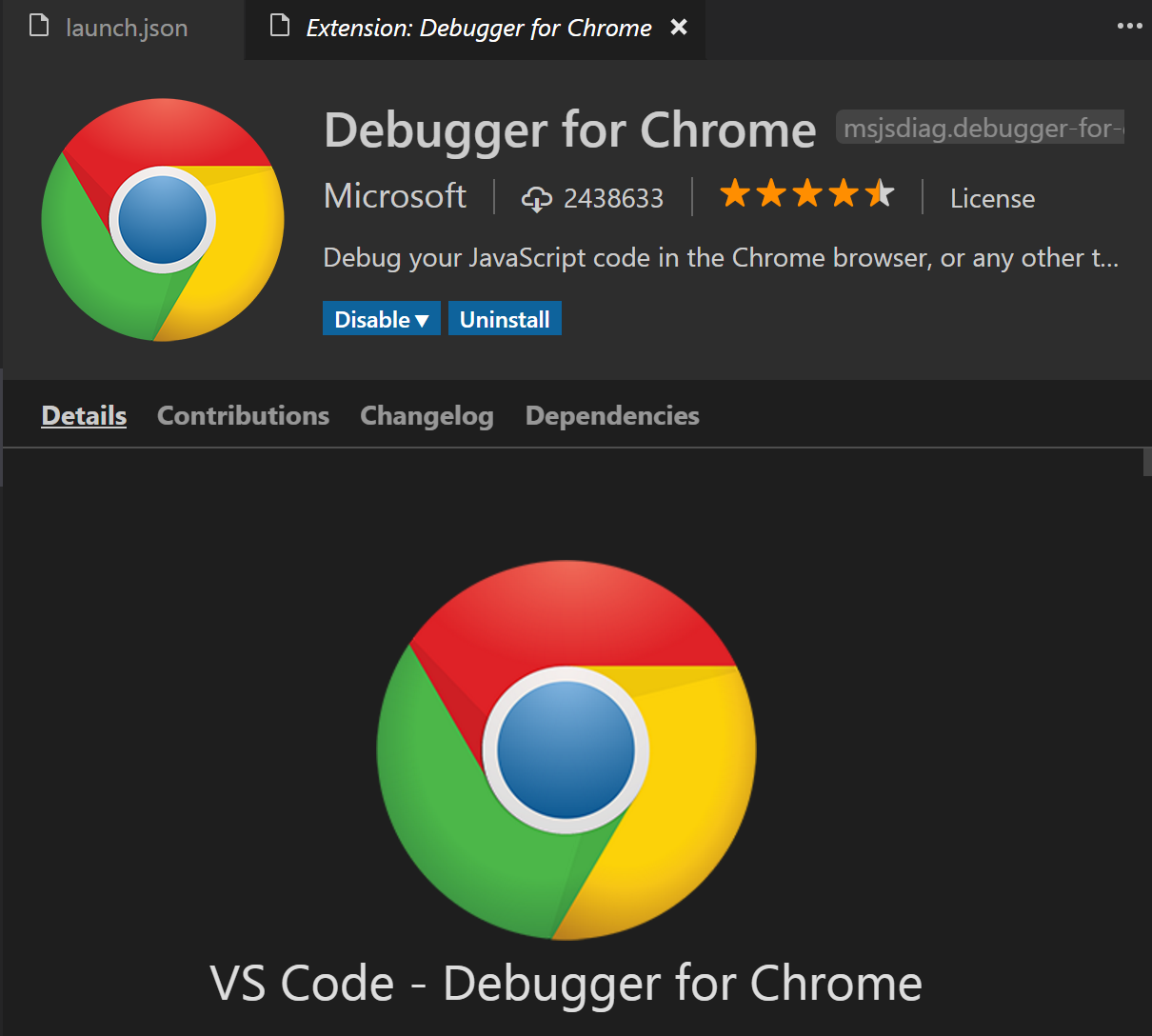Screen dimensions: 1152x1036
Task: Click the five-star rating
Action: (x=806, y=194)
